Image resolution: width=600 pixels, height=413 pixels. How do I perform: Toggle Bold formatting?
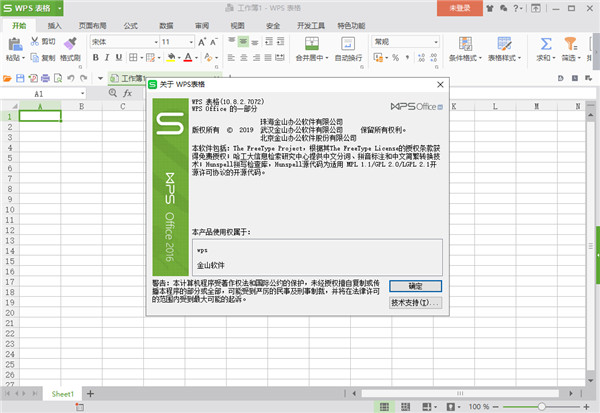coord(97,59)
